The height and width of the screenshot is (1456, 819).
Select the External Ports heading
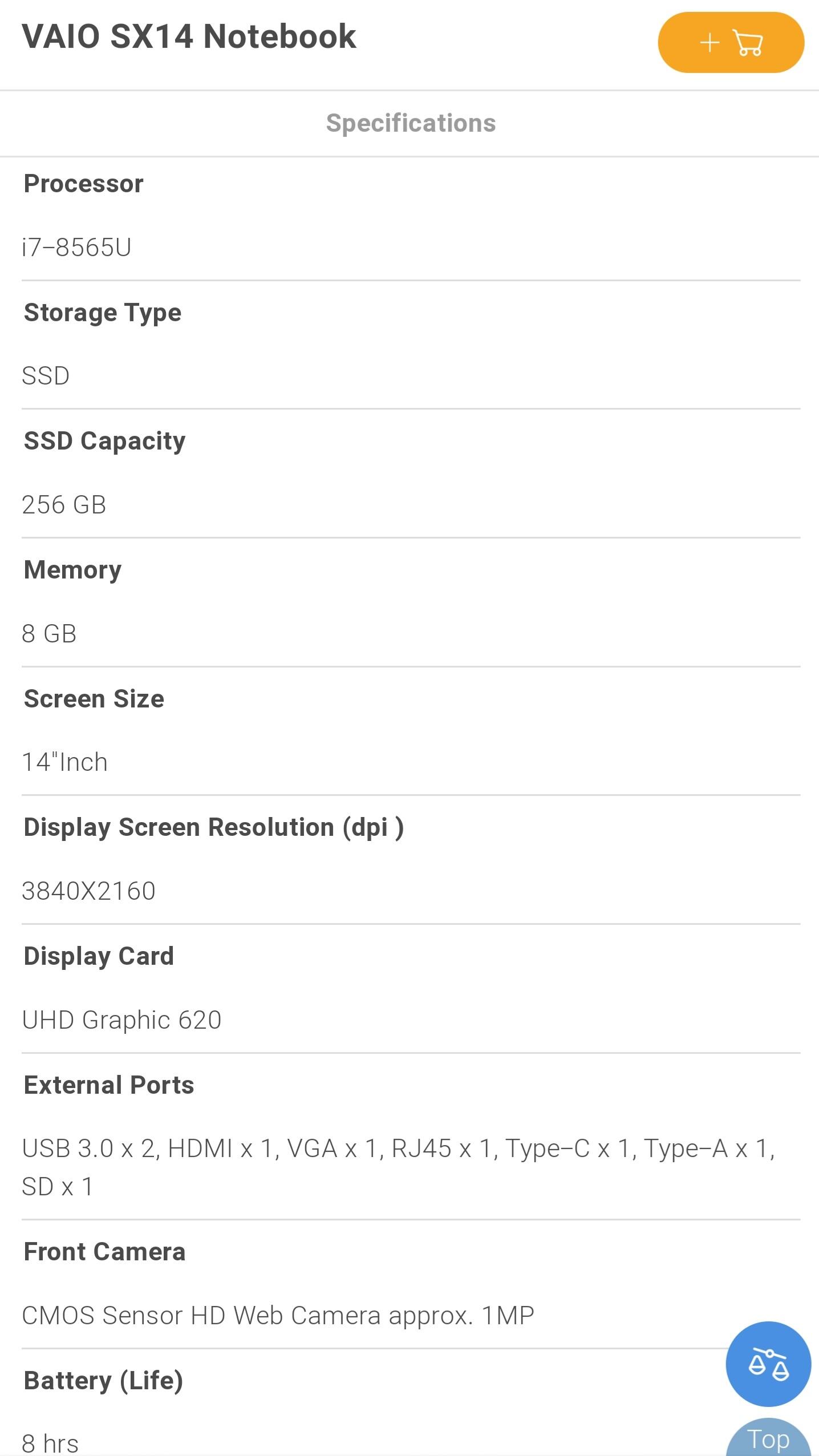point(109,1085)
